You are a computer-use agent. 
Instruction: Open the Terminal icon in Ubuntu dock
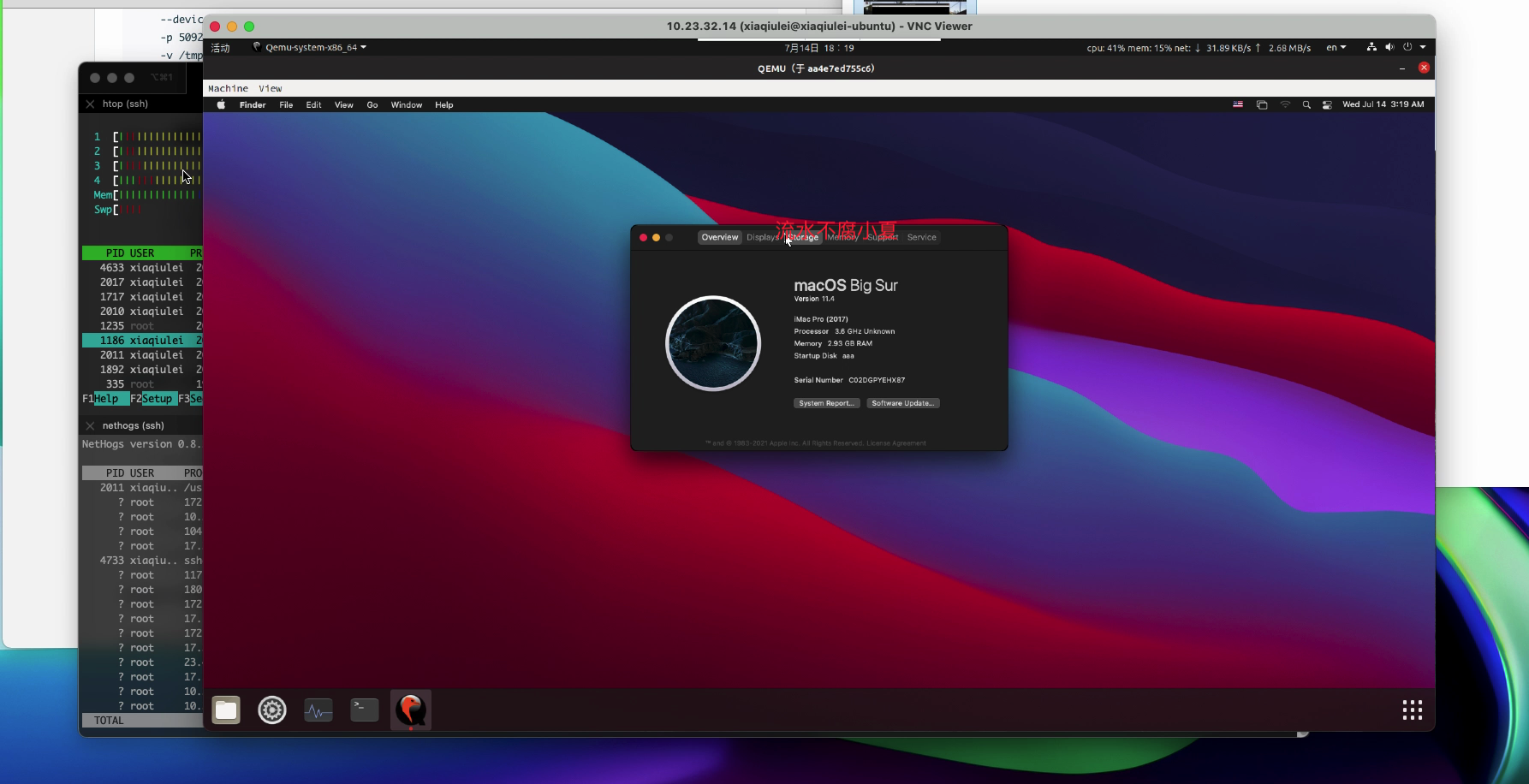365,710
